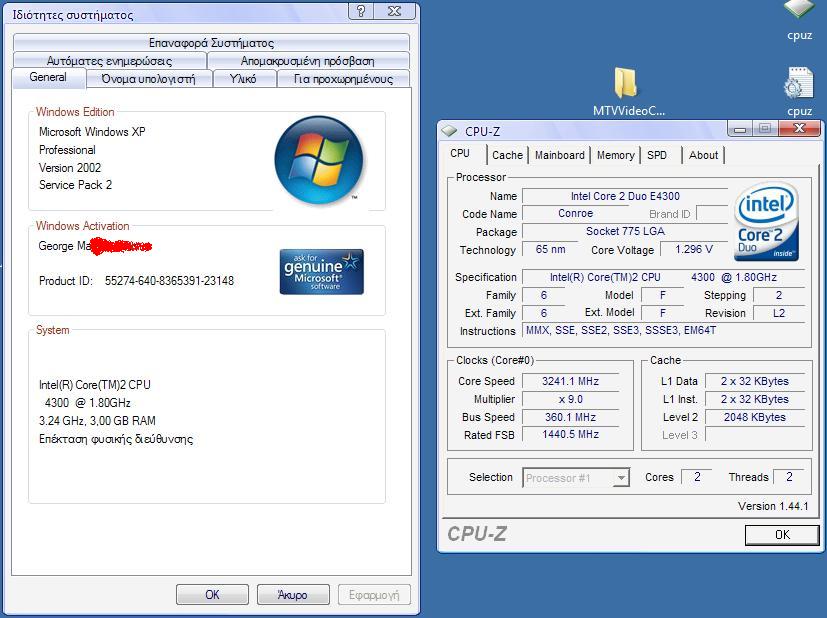Click the help question mark button

coord(361,11)
